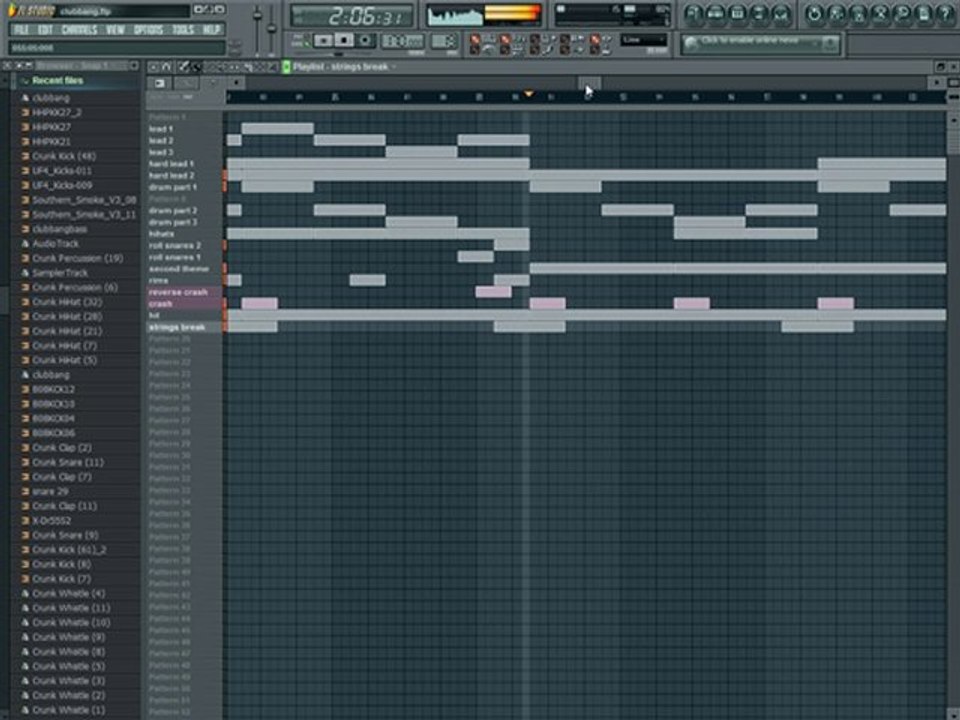Select clubbangbass in browser
960x720 pixels.
point(59,229)
